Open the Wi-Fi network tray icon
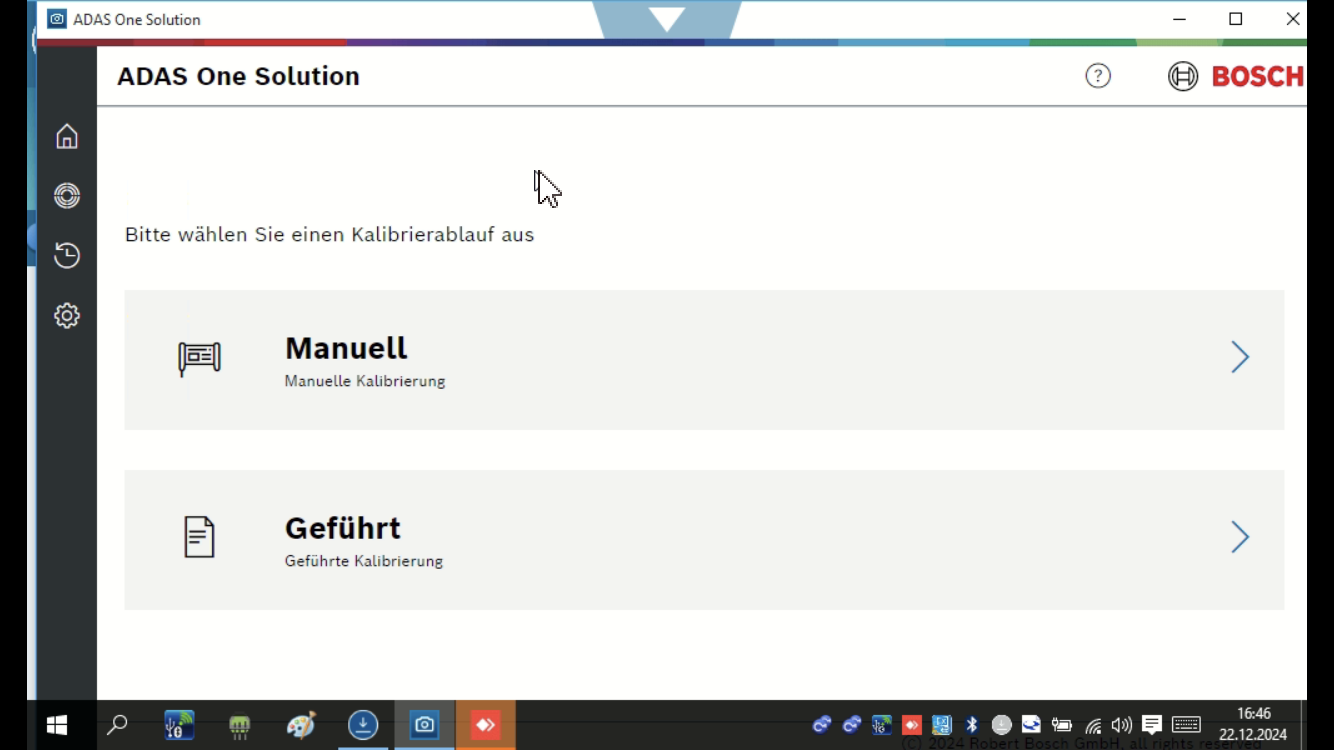The width and height of the screenshot is (1334, 750). [x=1093, y=726]
